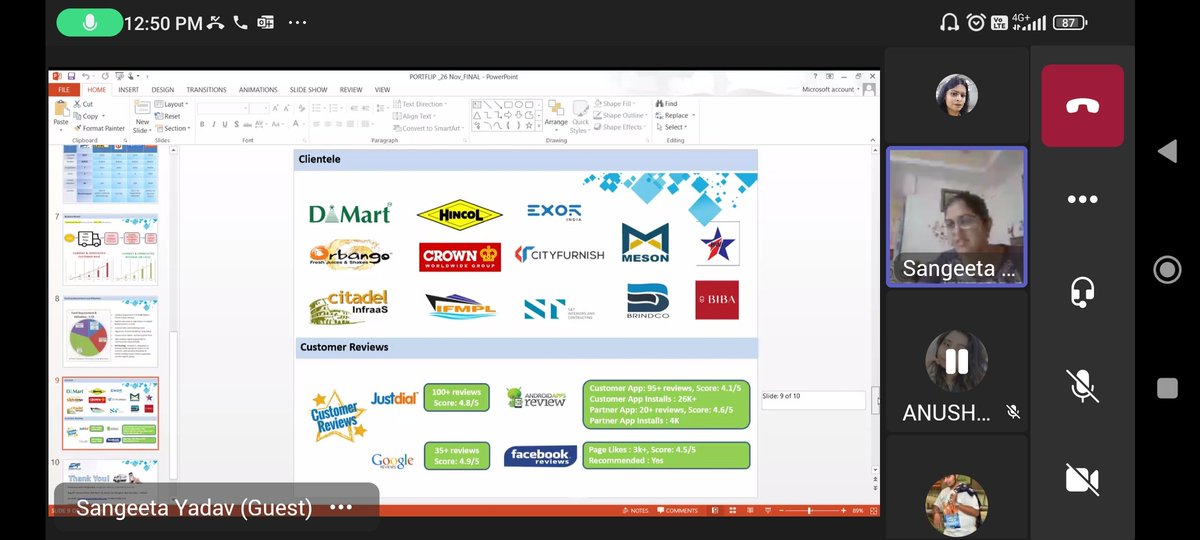Click the Save icon in quick access toolbar
The height and width of the screenshot is (540, 1200).
click(x=70, y=76)
